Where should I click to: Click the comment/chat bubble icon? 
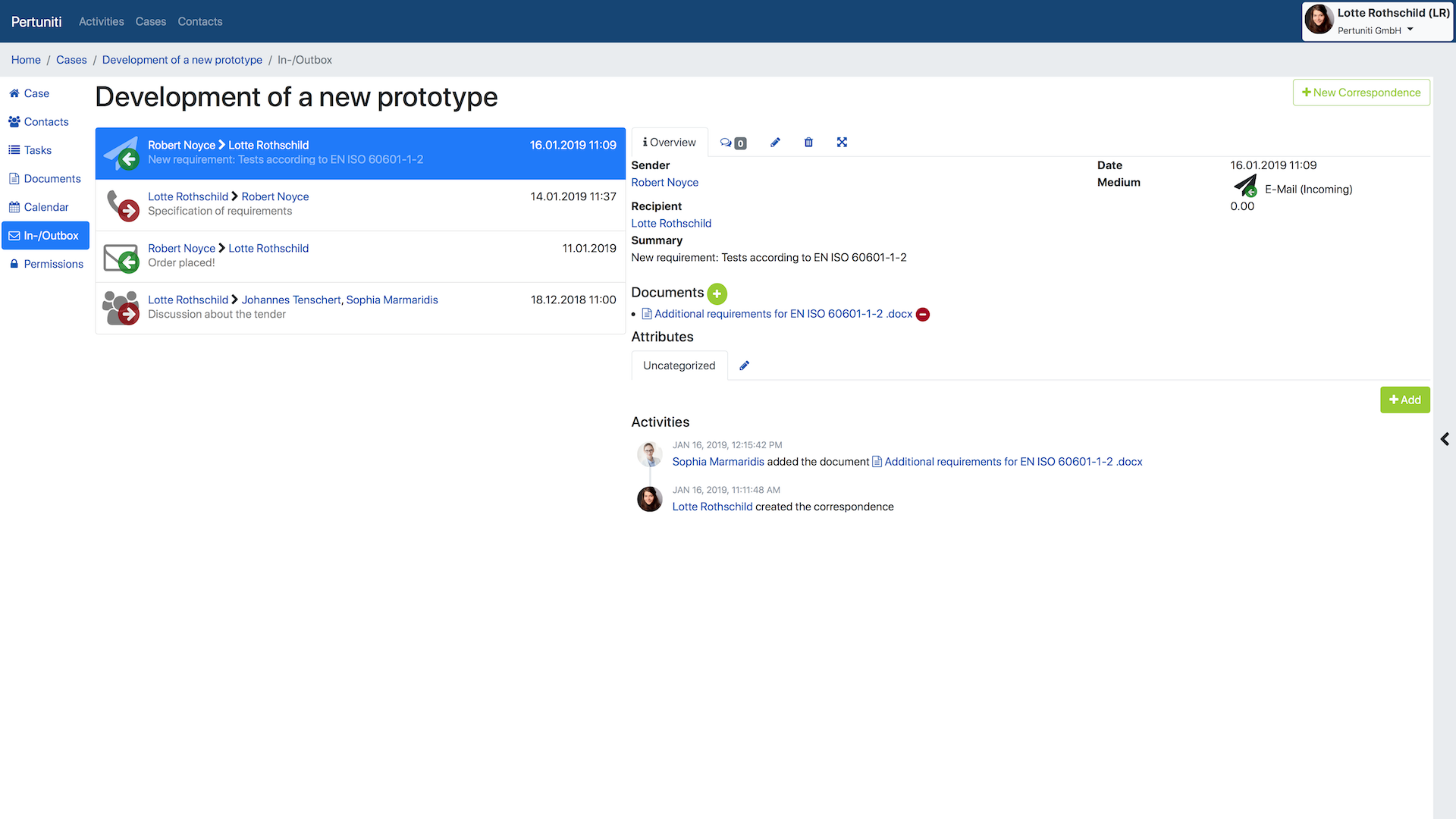(726, 142)
